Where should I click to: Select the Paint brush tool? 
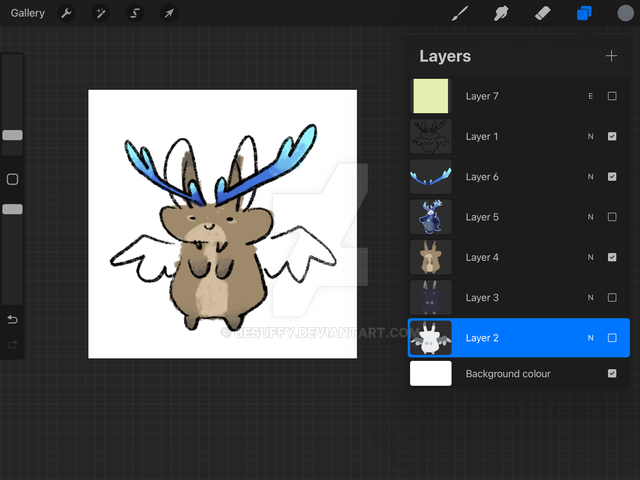(460, 14)
